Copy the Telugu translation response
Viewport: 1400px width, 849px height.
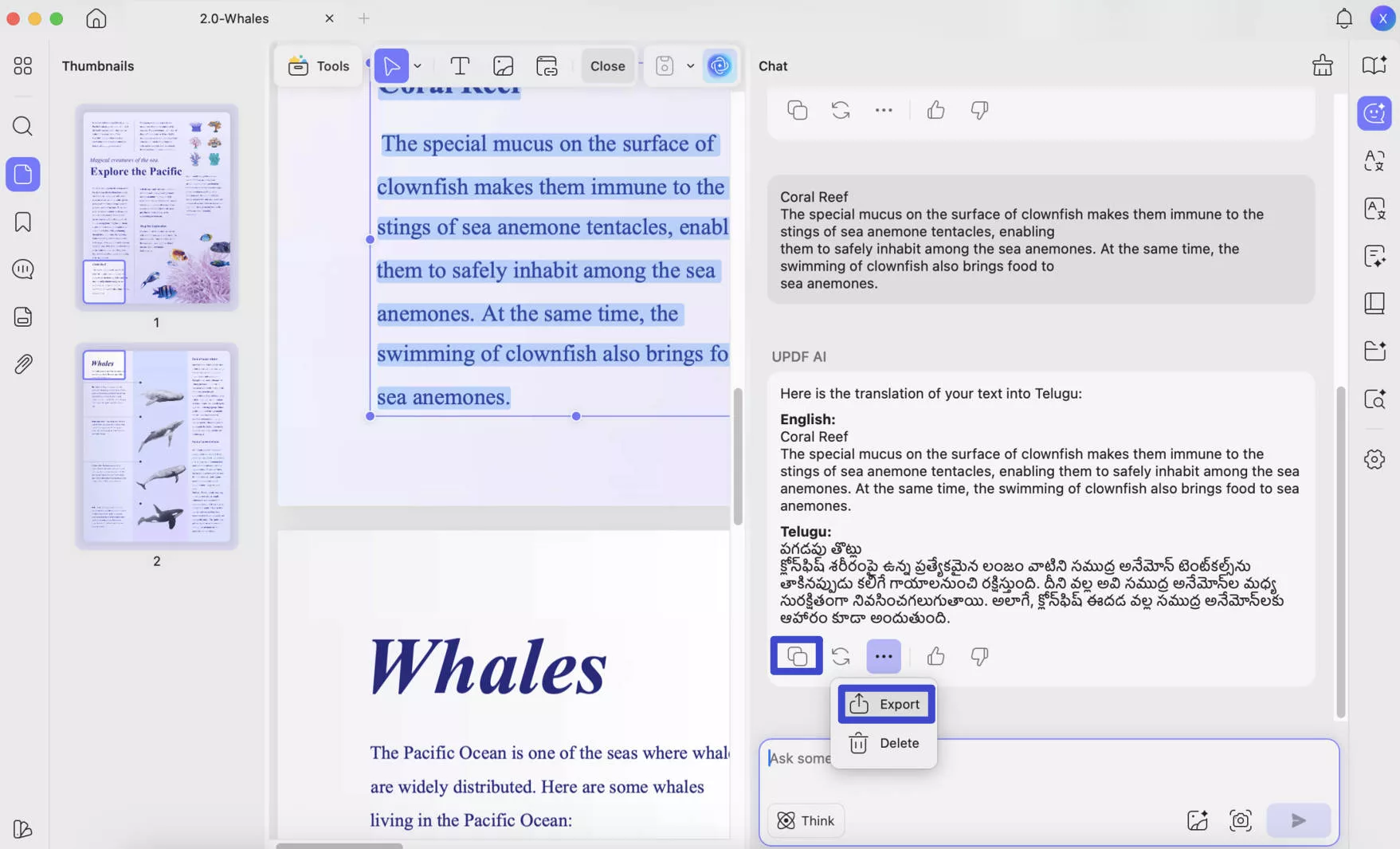click(795, 655)
